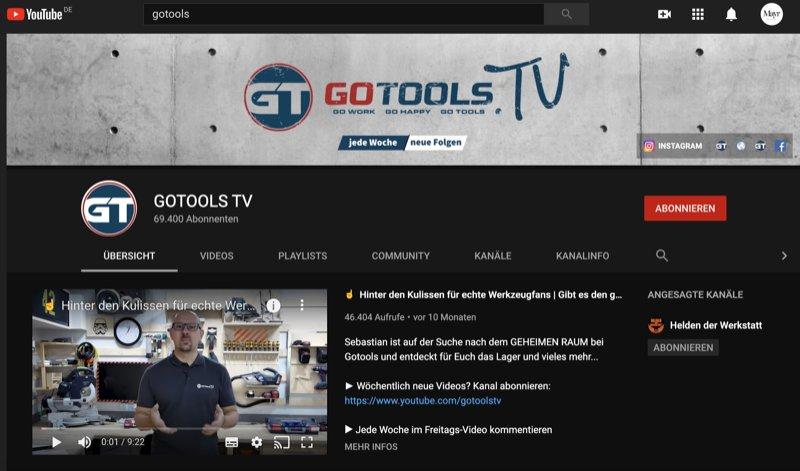Image resolution: width=800 pixels, height=471 pixels.
Task: Open the YouTube apps grid
Action: click(697, 14)
